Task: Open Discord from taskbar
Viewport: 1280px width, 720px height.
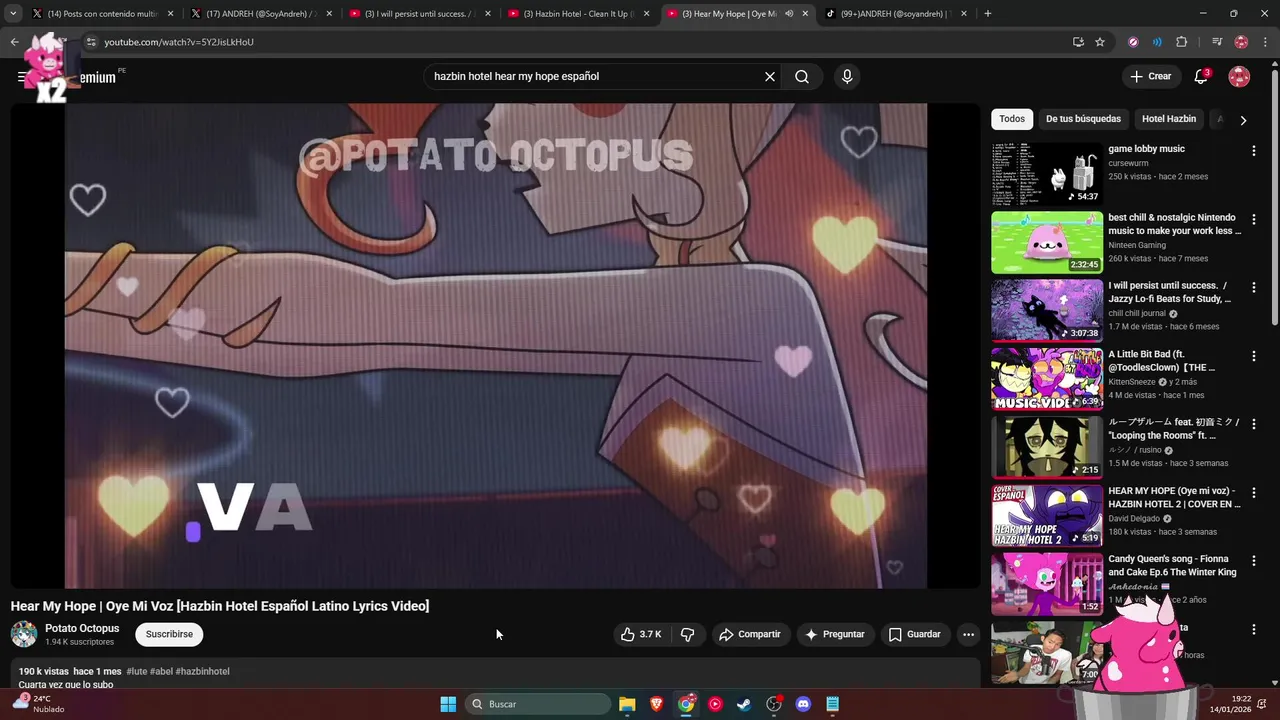Action: [x=803, y=704]
